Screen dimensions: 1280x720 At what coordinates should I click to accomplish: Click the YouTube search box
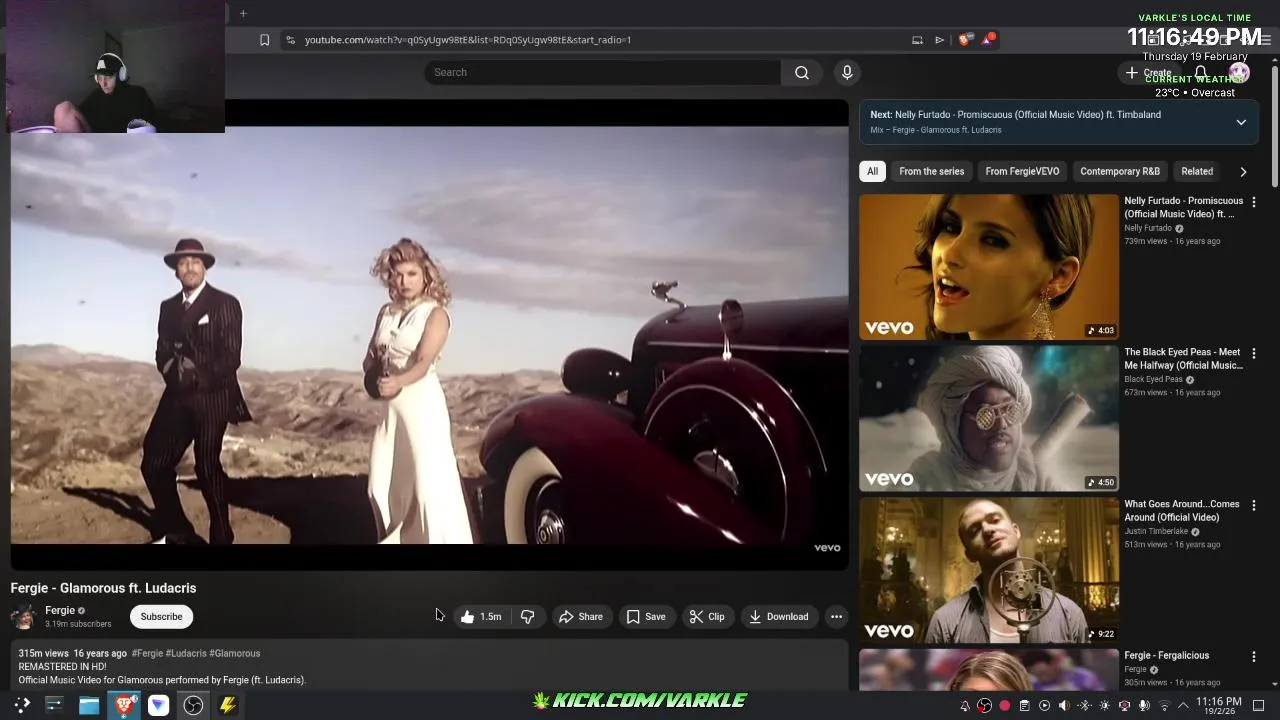click(x=602, y=72)
